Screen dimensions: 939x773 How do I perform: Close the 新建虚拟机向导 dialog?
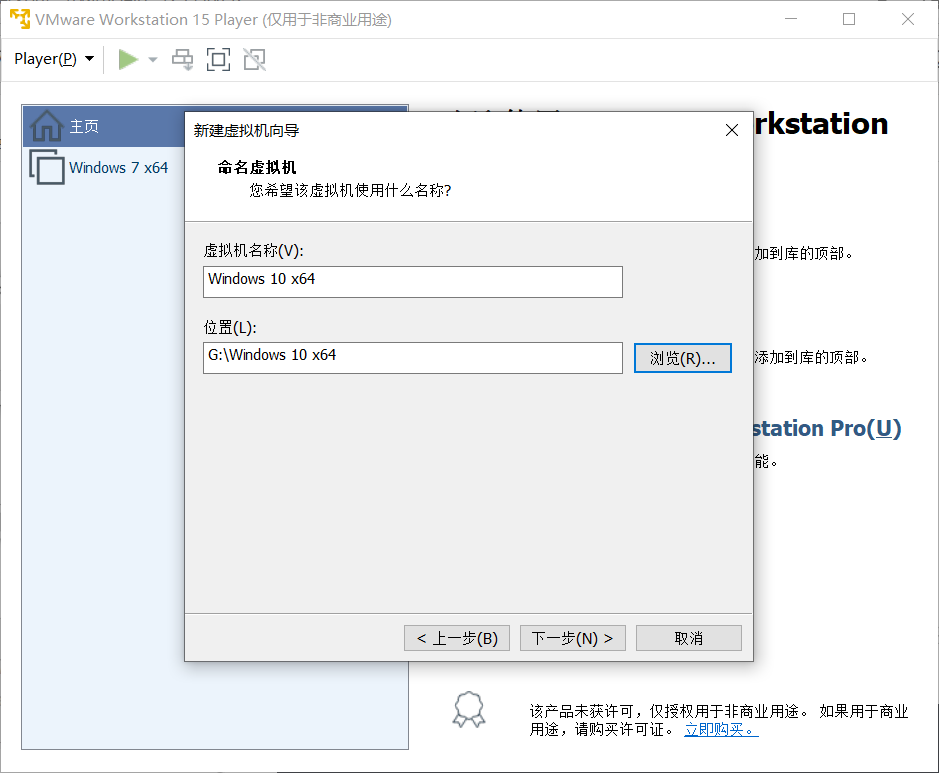click(x=731, y=131)
